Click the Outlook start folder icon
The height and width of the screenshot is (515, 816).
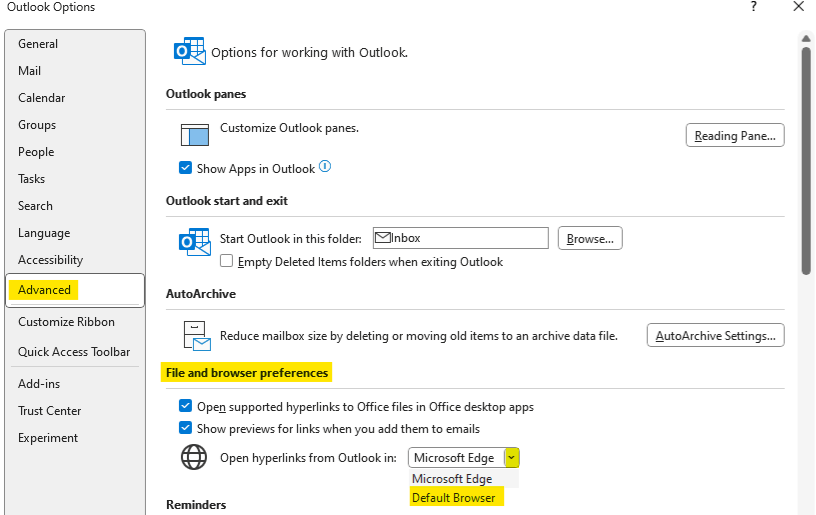pos(193,242)
